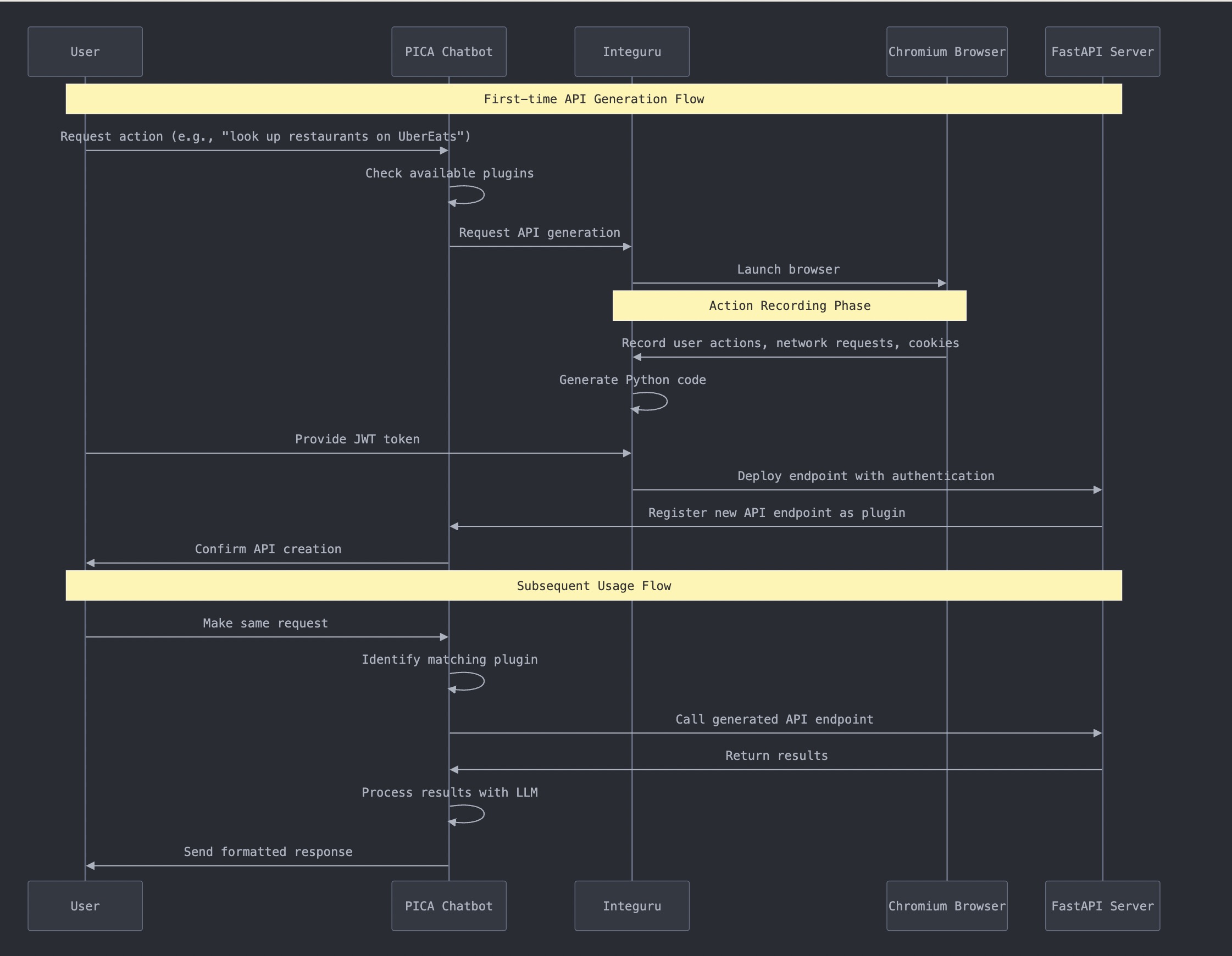Image resolution: width=1232 pixels, height=956 pixels.
Task: Click the top User participant box
Action: tap(85, 51)
